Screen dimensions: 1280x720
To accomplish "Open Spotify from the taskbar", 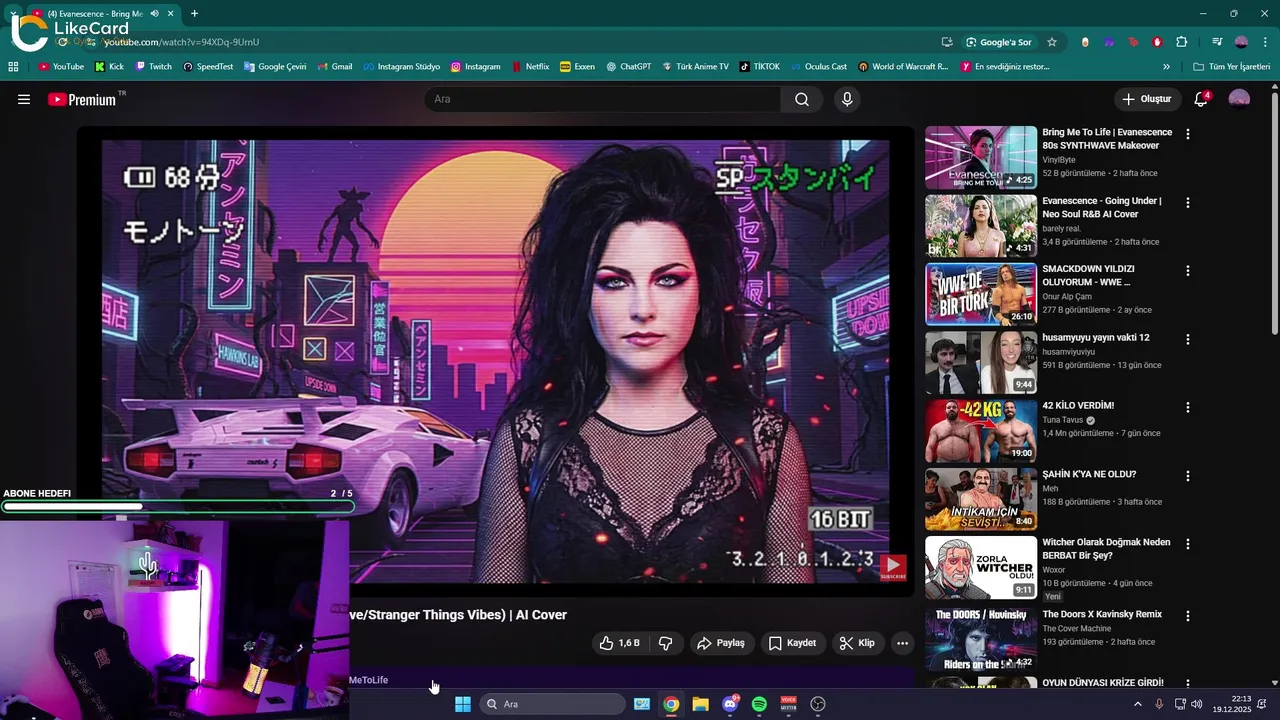I will tap(759, 704).
